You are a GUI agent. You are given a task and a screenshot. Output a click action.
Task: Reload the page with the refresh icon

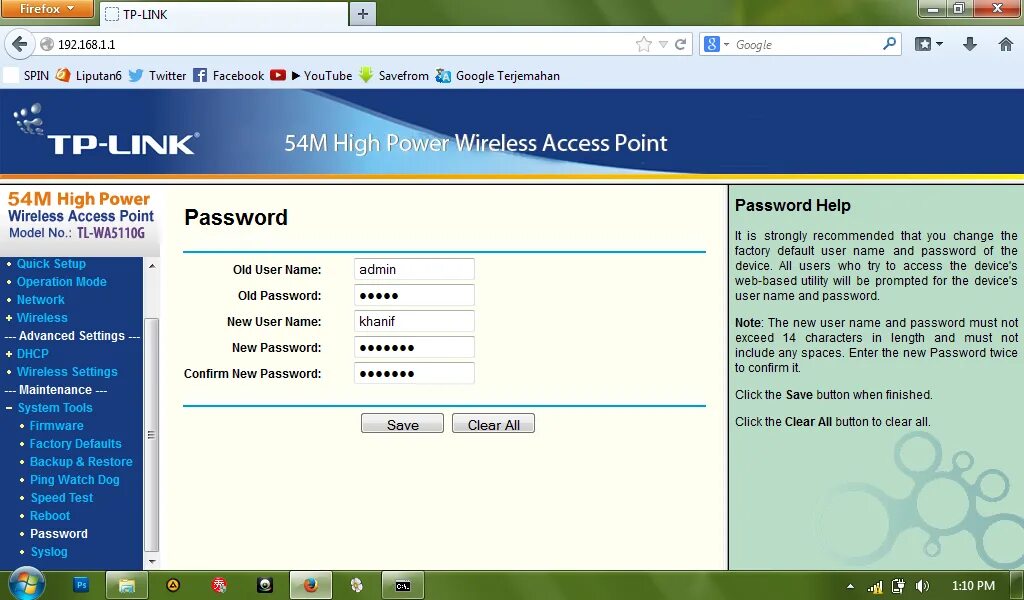point(680,44)
